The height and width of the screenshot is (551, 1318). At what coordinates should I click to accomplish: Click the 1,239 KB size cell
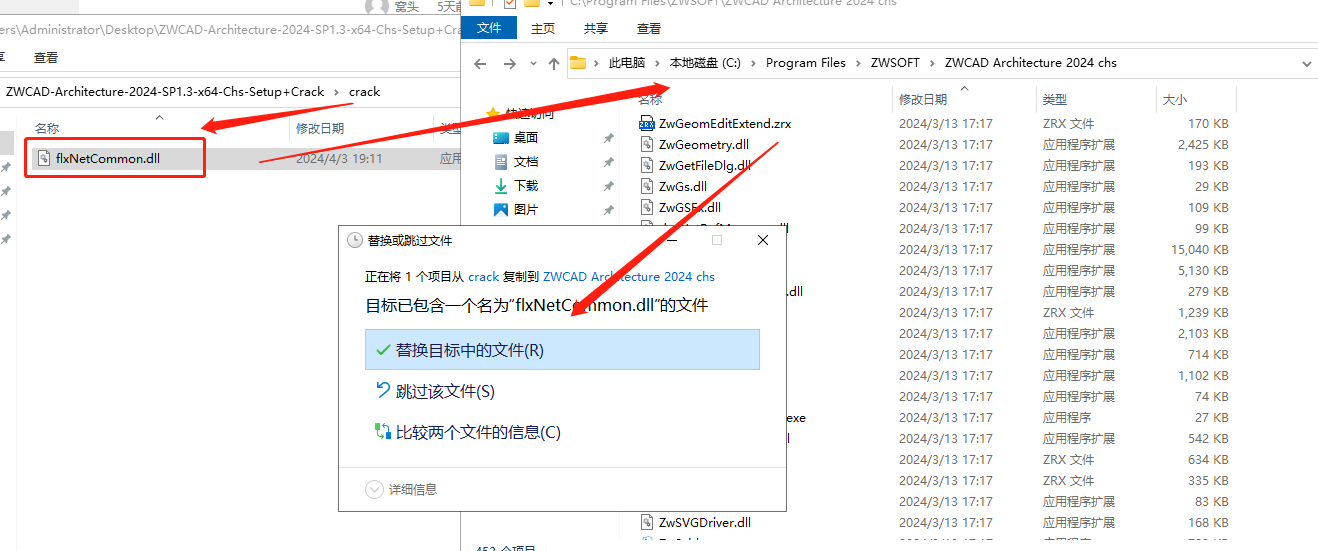click(1203, 313)
